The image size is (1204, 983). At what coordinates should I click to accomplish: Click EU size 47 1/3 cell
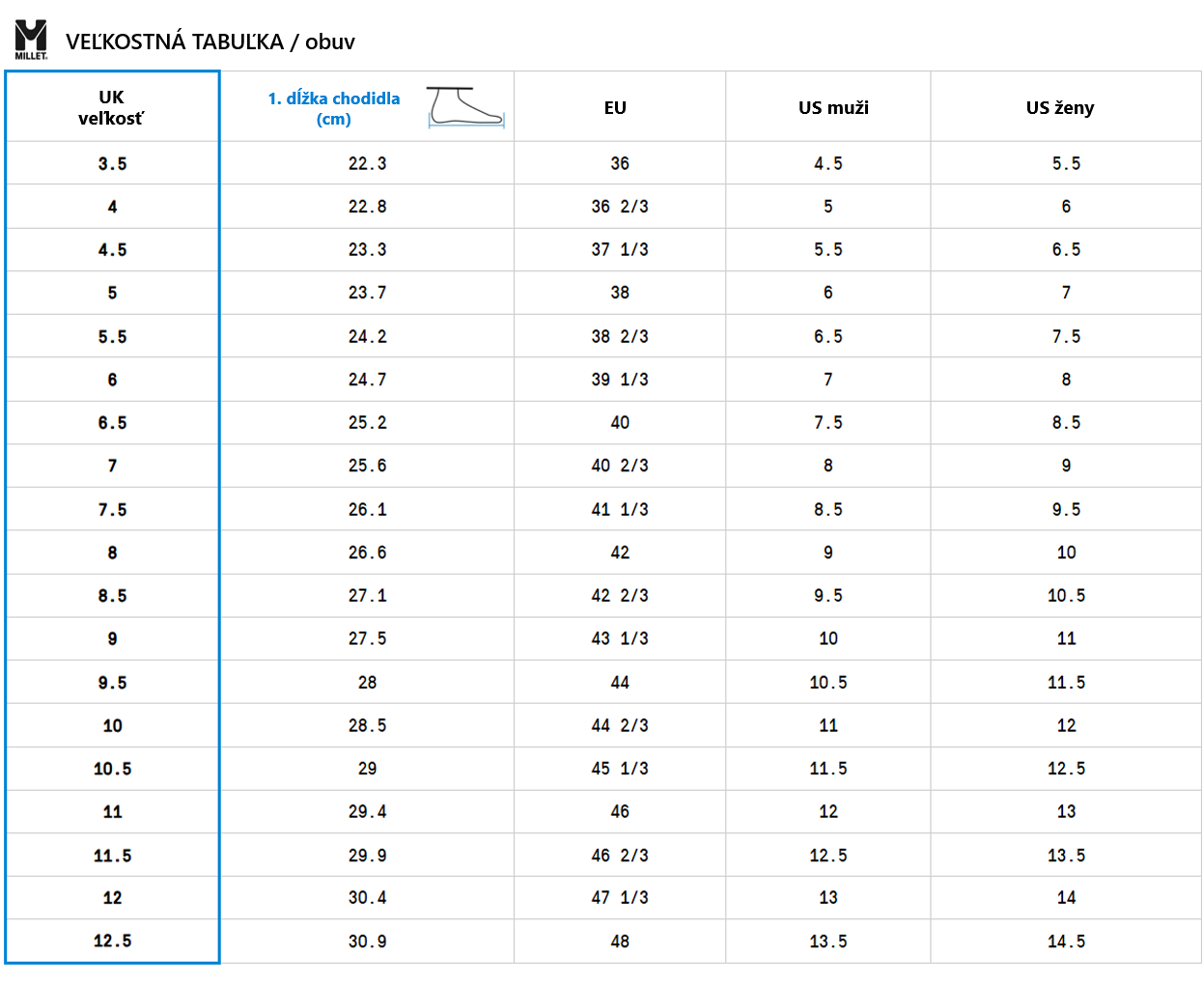620,898
